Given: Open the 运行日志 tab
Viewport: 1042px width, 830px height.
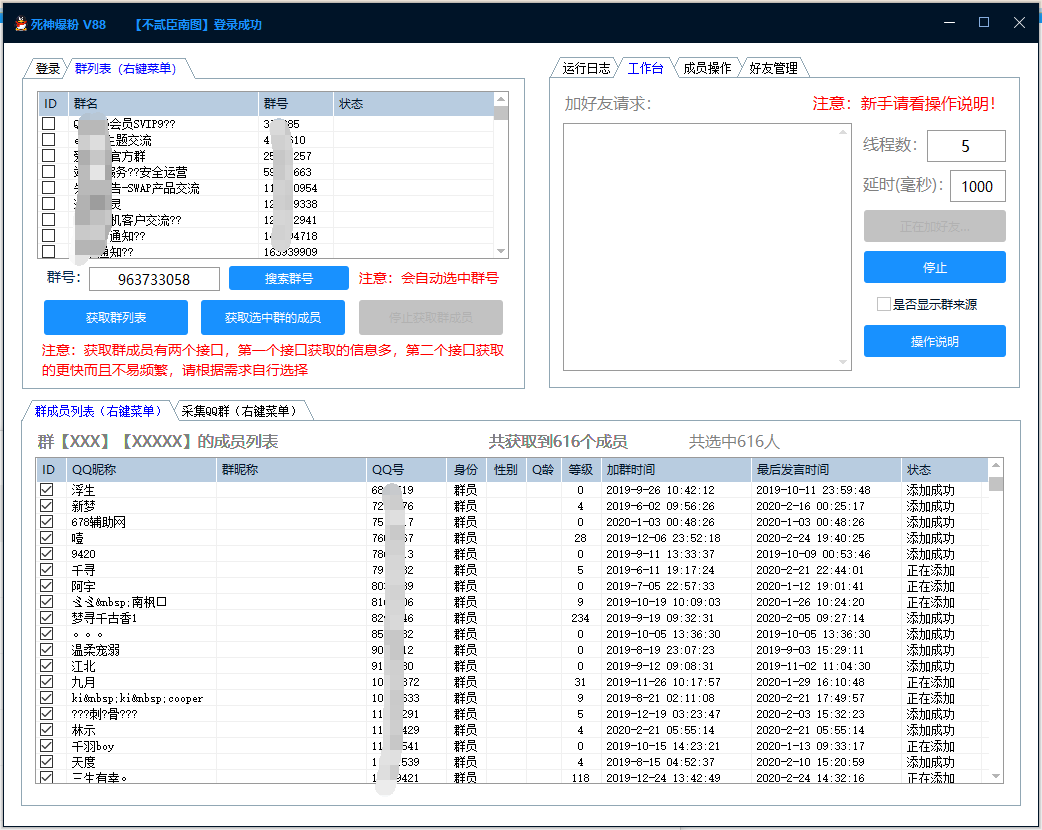Looking at the screenshot, I should pos(586,68).
